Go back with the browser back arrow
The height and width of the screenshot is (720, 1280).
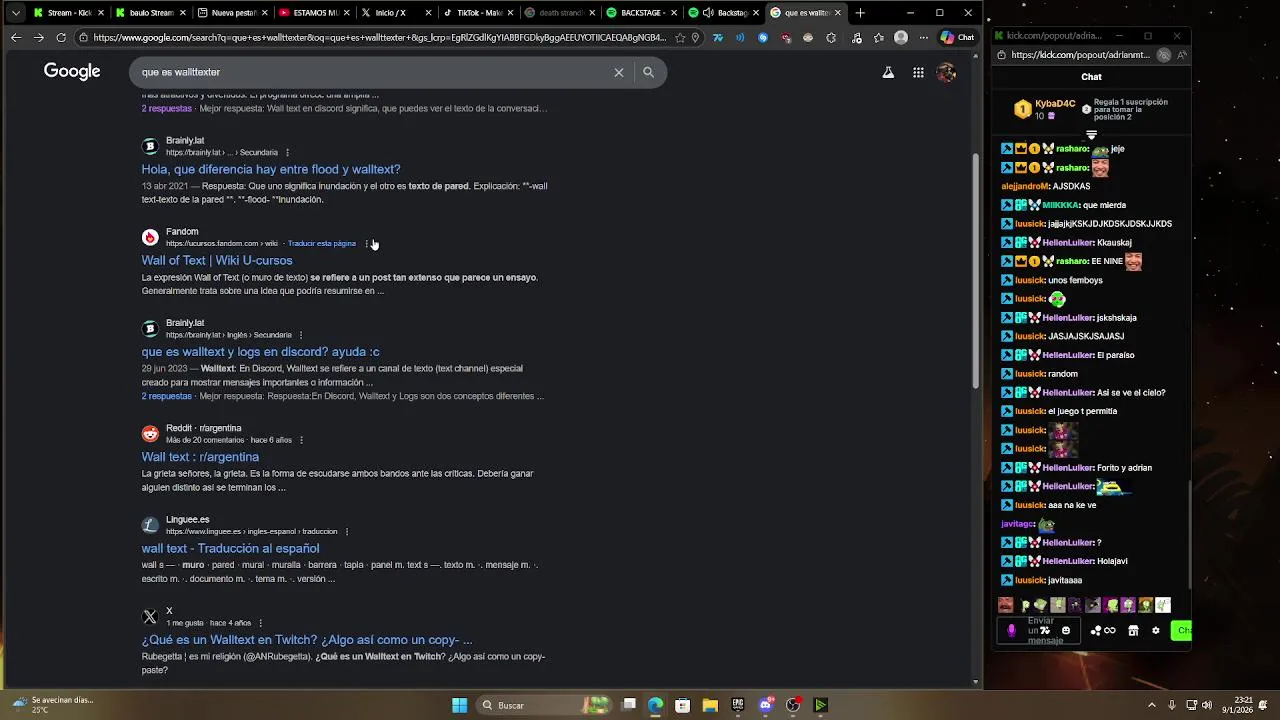pos(15,37)
